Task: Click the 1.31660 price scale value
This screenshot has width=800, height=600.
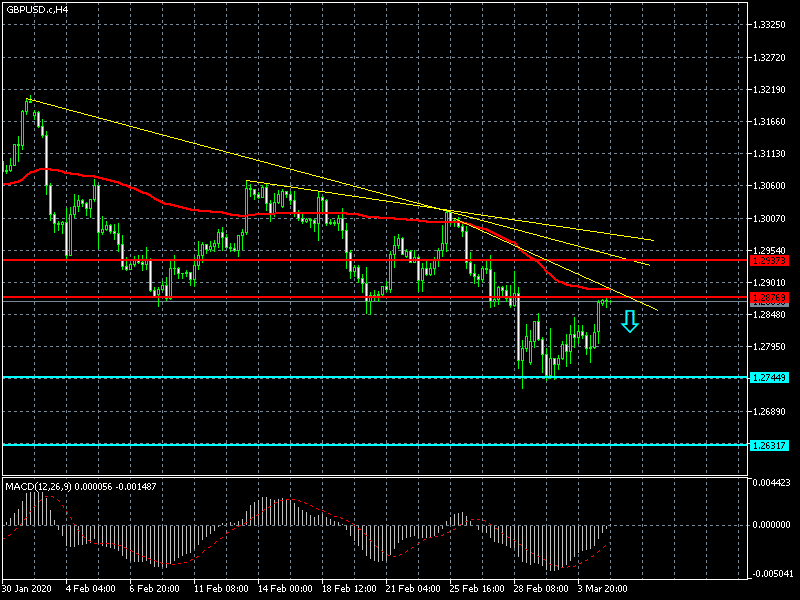Action: point(771,122)
